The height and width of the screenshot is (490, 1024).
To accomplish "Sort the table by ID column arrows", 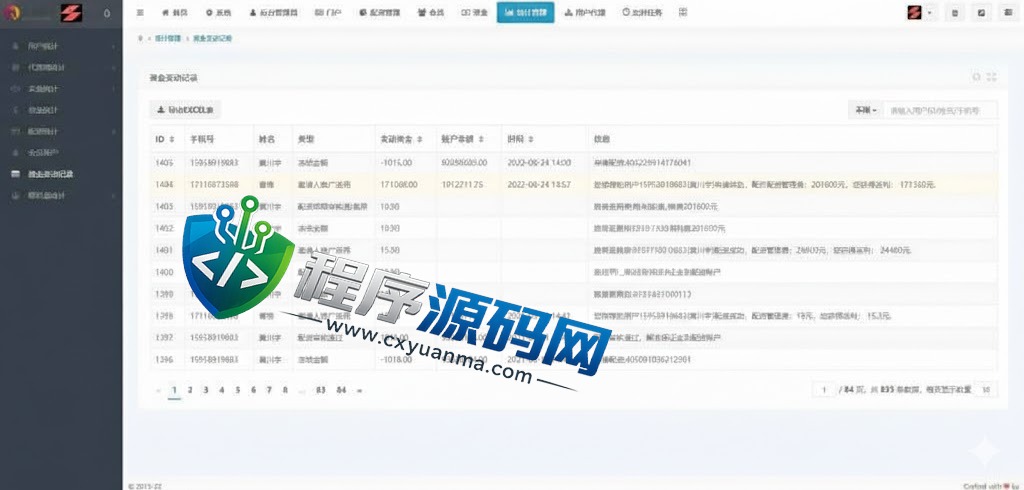I will [x=172, y=139].
